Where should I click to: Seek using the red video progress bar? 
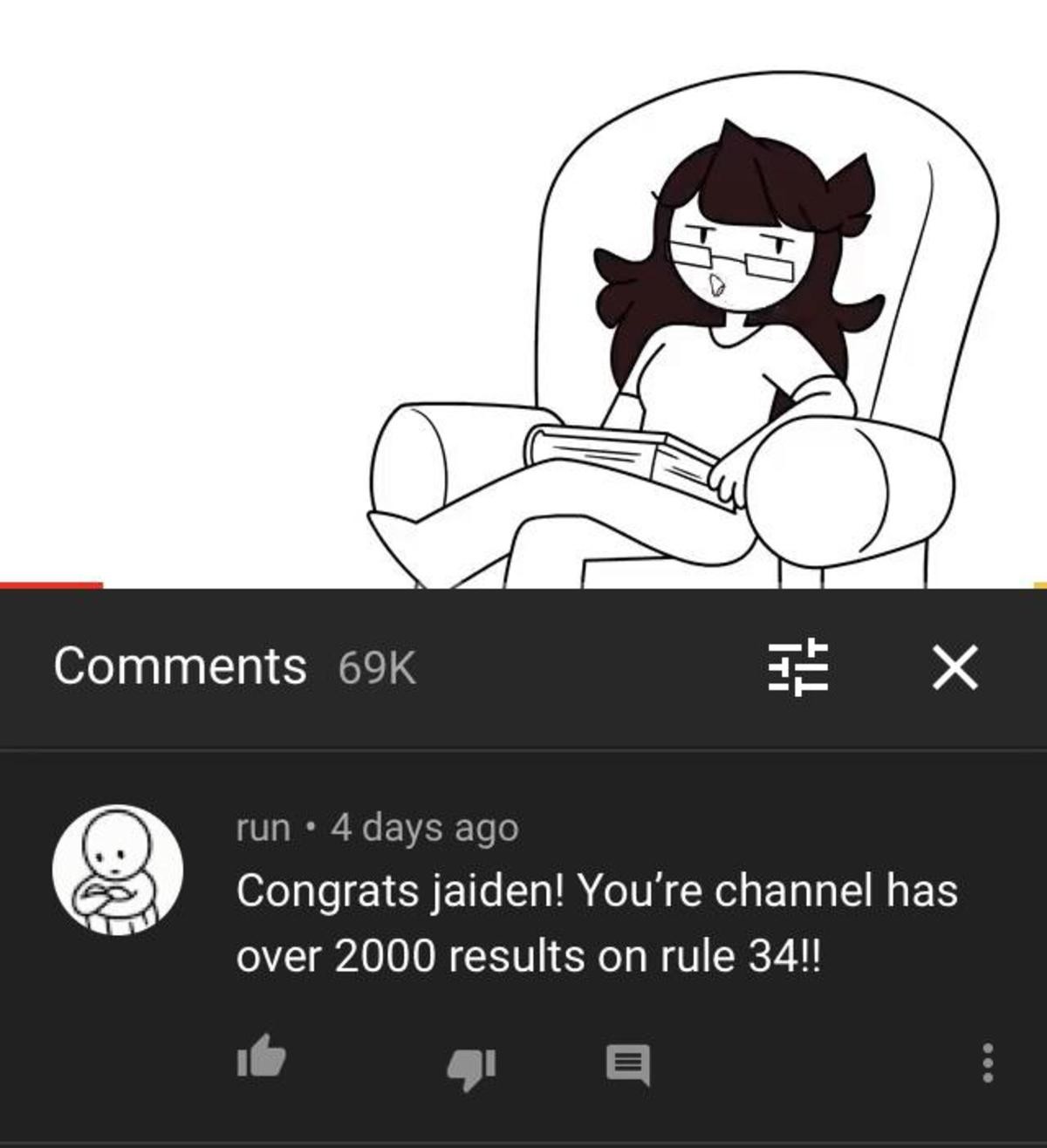click(51, 584)
